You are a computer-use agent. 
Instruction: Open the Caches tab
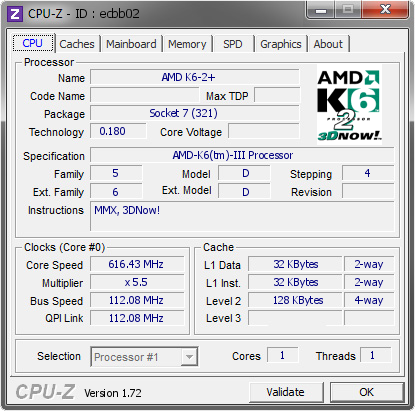[x=77, y=44]
